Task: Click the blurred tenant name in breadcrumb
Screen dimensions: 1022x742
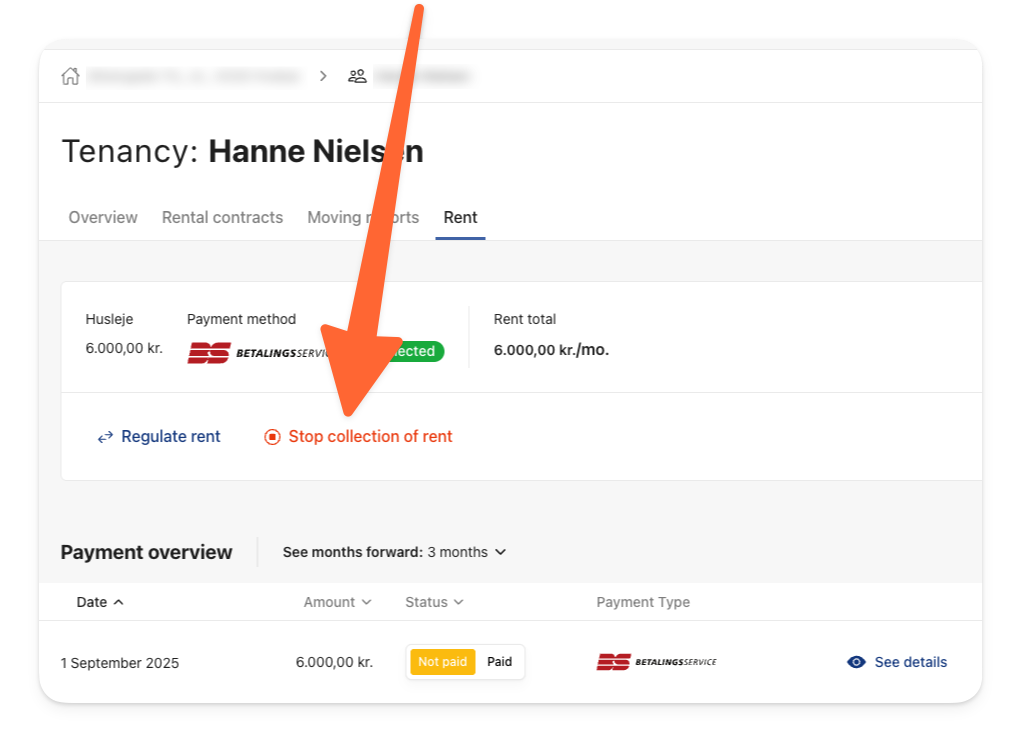Action: click(422, 76)
